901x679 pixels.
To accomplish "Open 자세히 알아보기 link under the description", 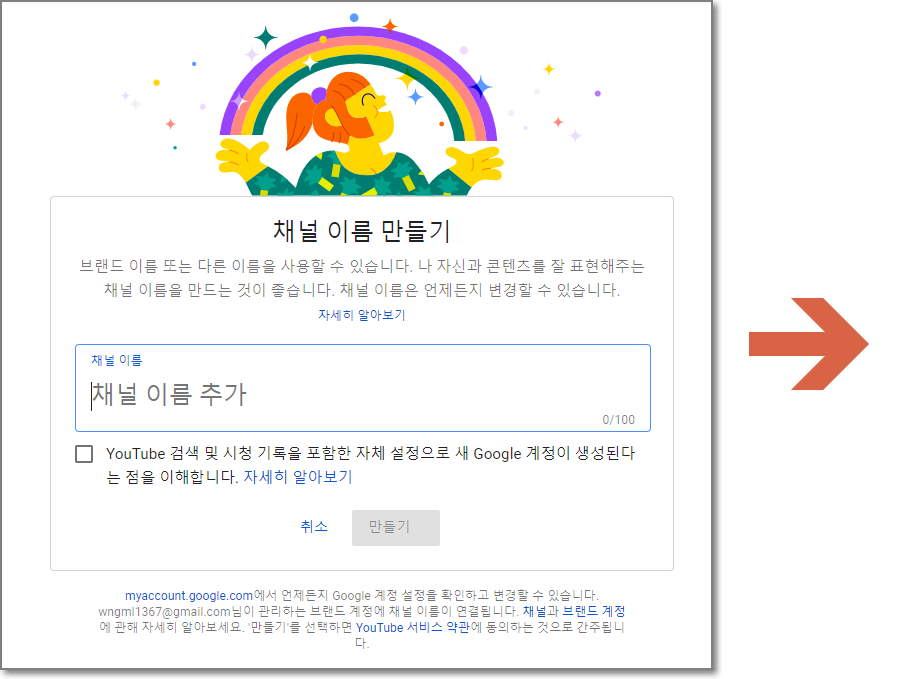I will tap(361, 315).
